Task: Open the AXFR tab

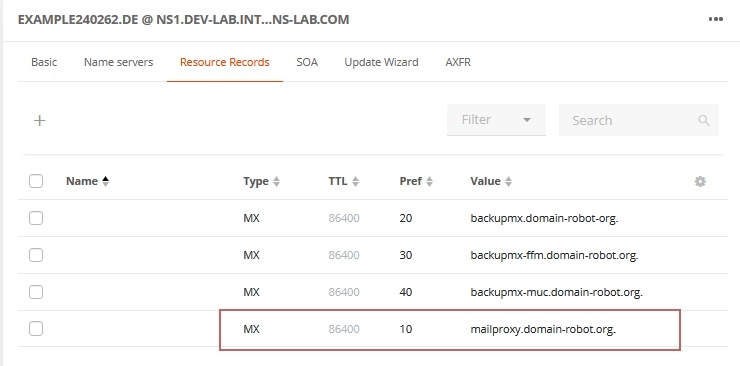Action: coord(458,62)
